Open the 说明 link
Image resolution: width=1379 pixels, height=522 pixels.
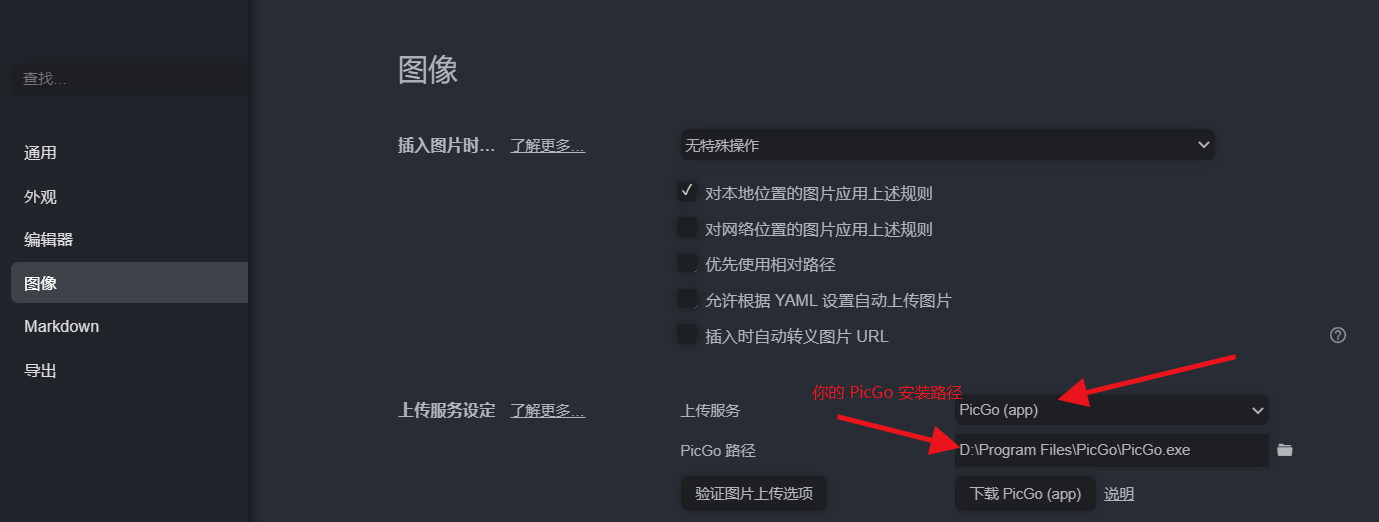point(1119,494)
